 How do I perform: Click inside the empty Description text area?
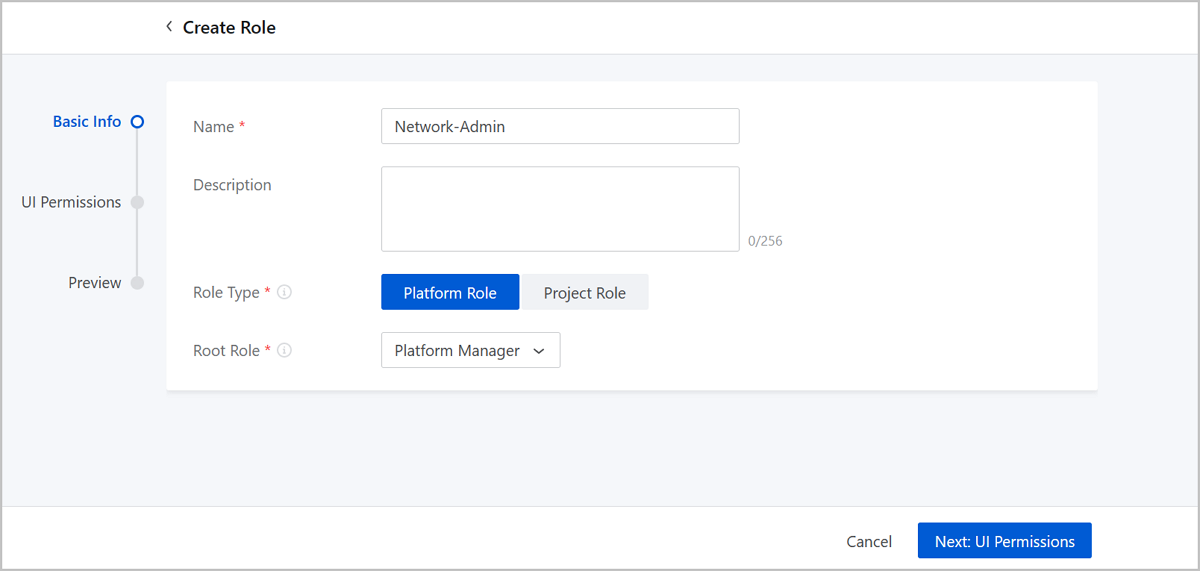tap(560, 209)
